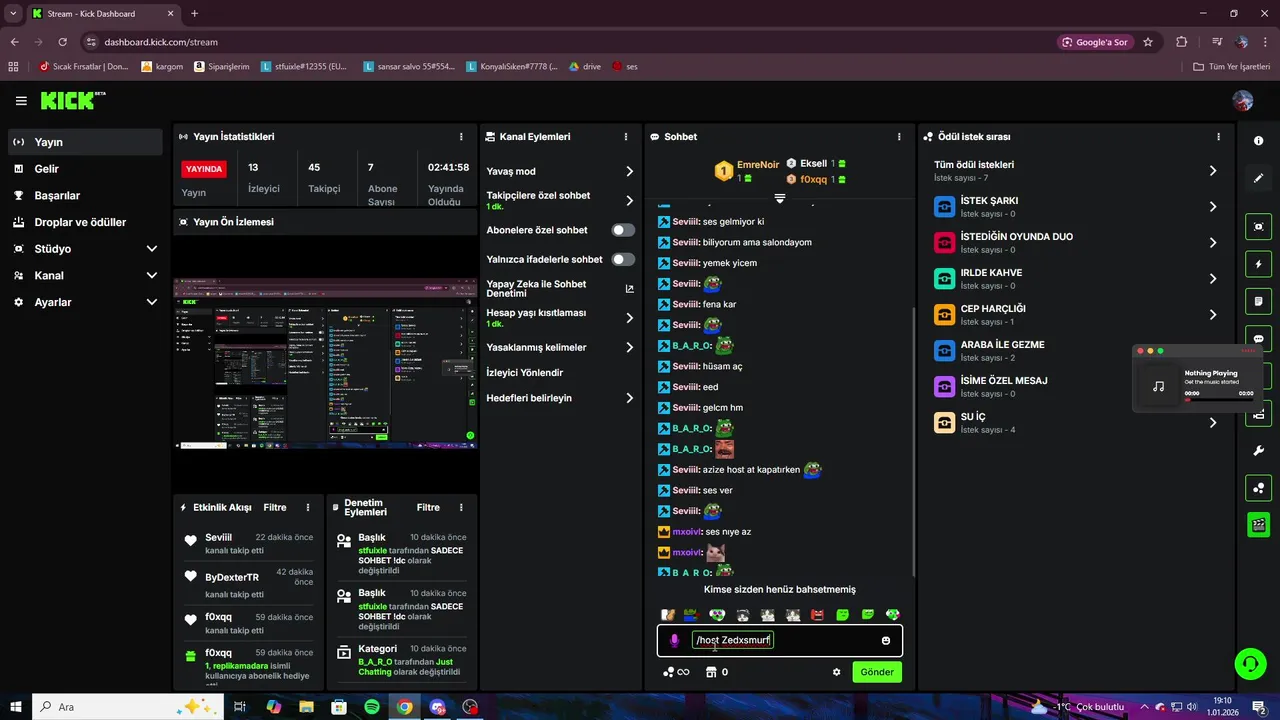Click the Gönder send button
1280x720 pixels.
tap(877, 672)
